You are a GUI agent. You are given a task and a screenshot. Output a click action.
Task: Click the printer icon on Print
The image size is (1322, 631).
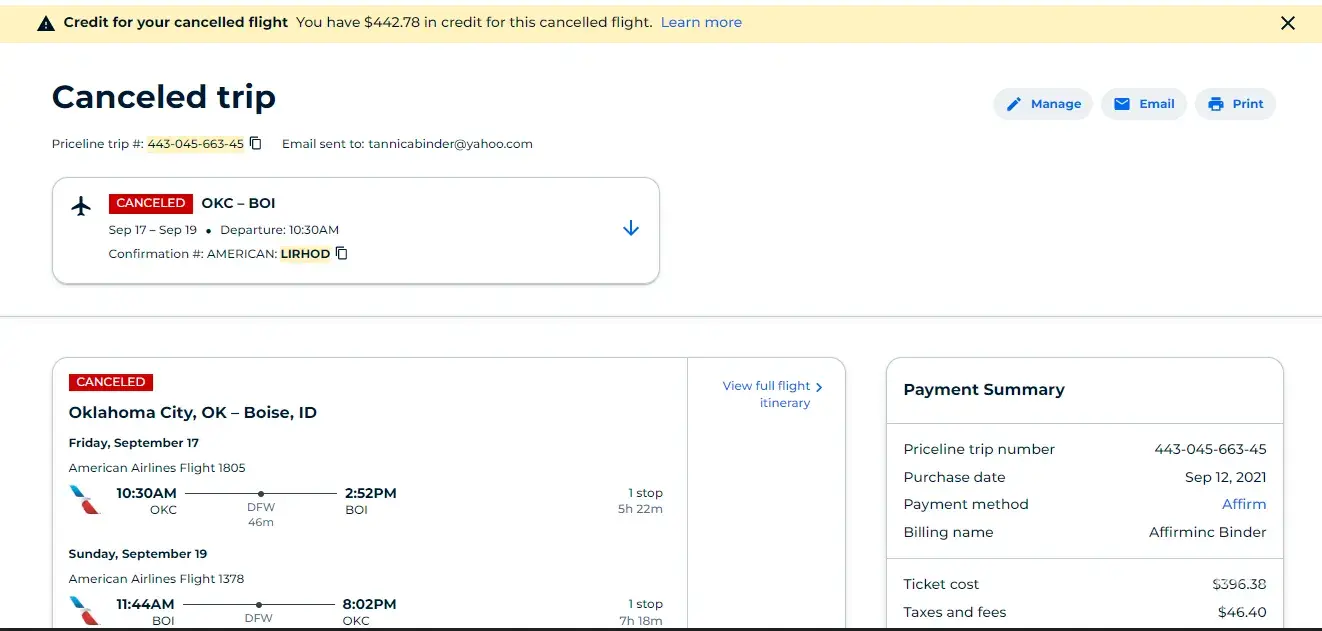point(1216,104)
